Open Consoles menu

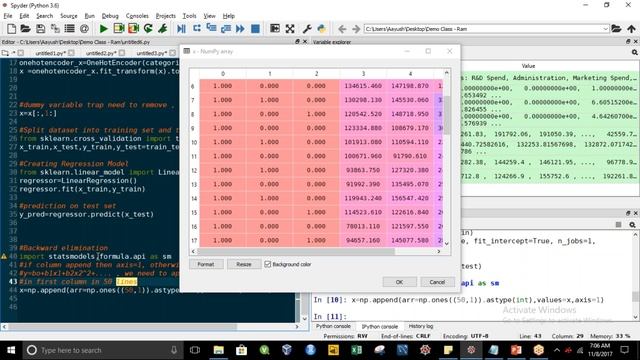(137, 16)
